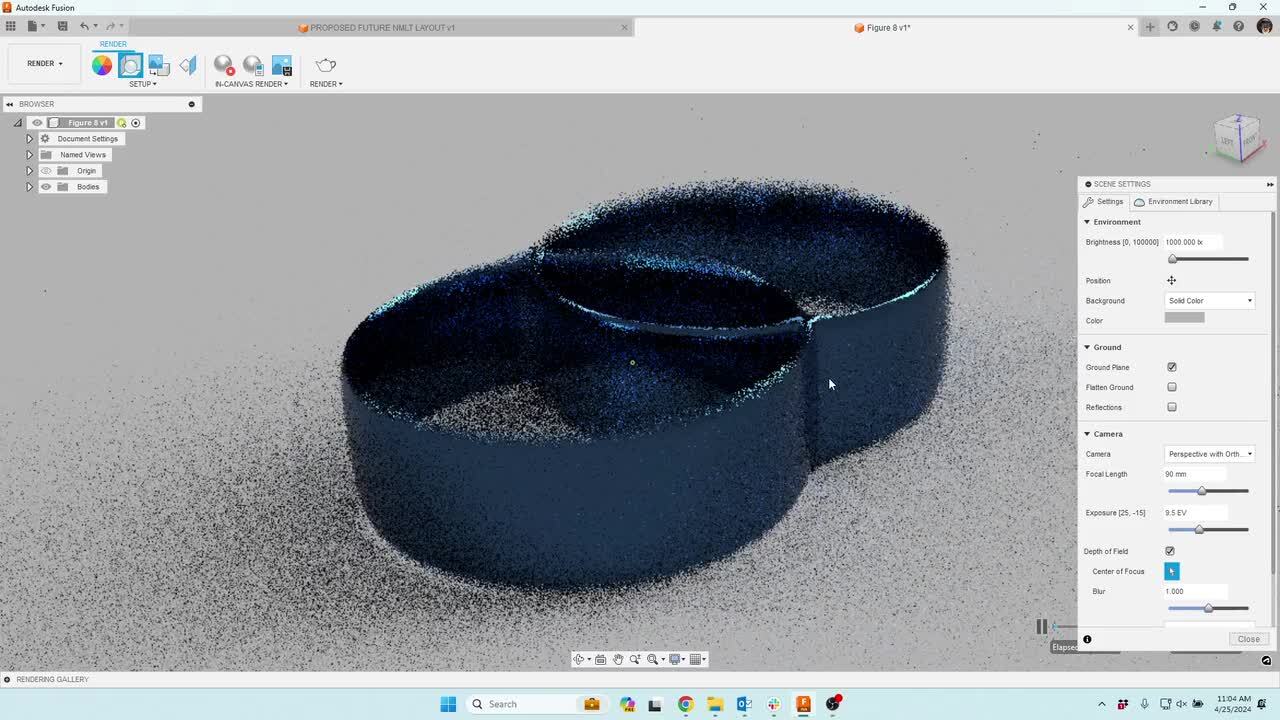
Task: Select the Pan hand tool
Action: [618, 659]
